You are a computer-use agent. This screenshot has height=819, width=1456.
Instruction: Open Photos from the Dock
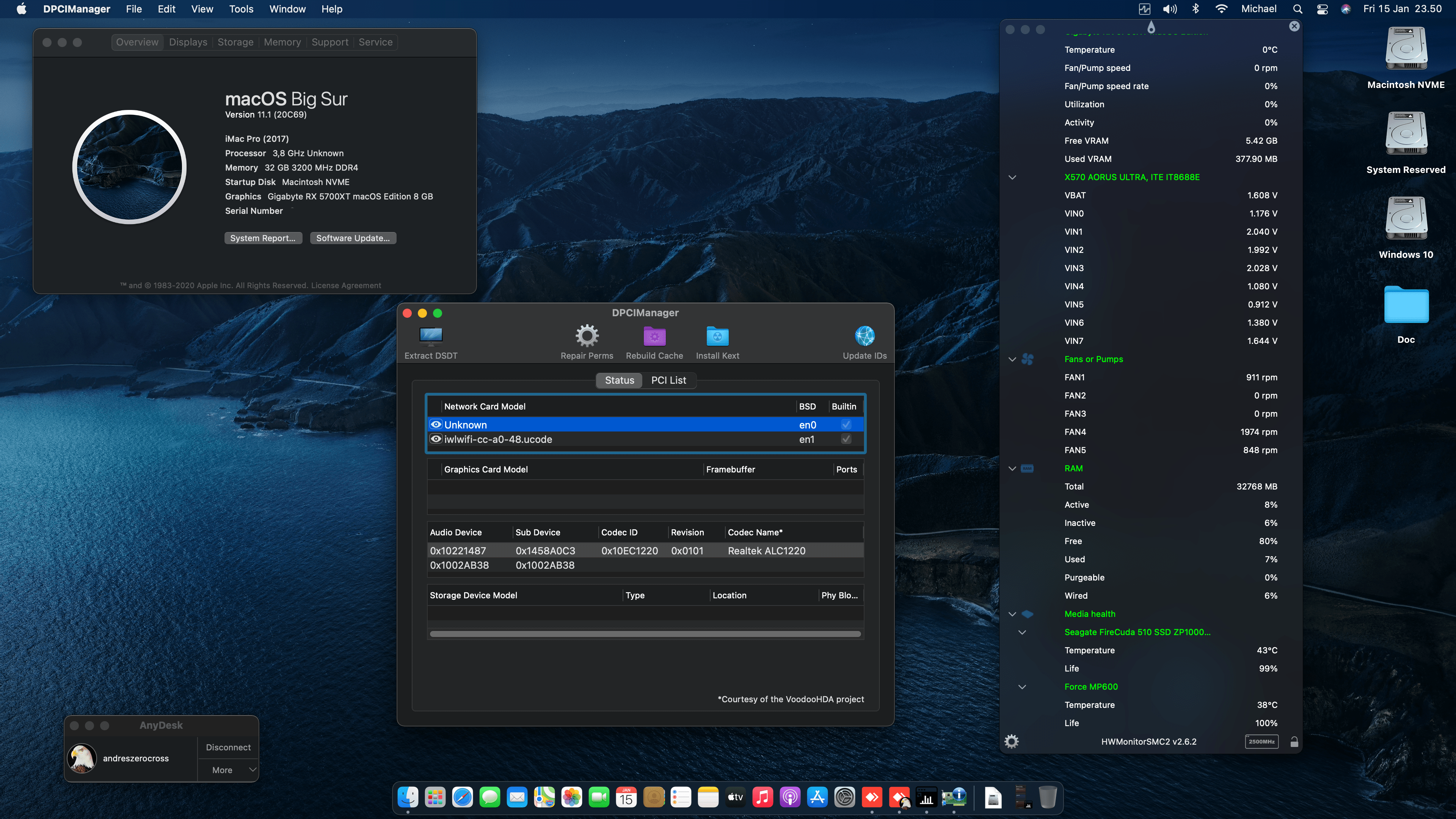point(571,797)
